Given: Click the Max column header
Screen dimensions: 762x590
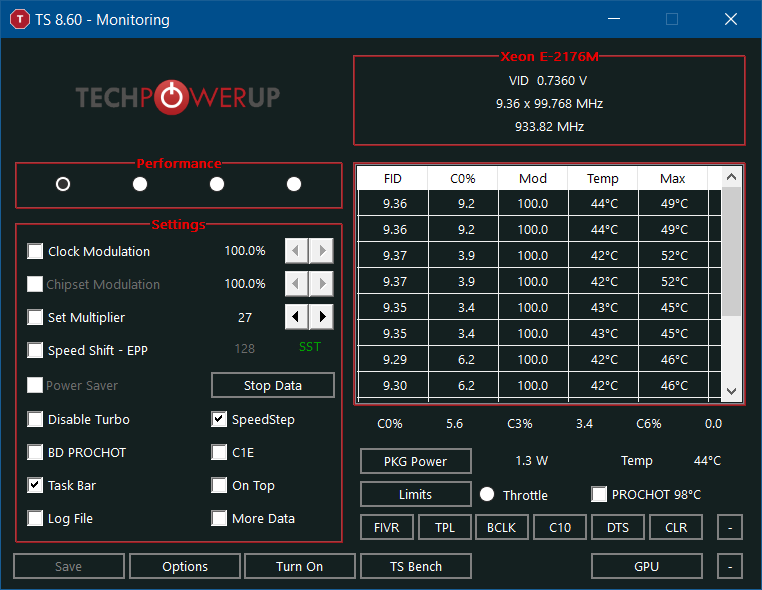Looking at the screenshot, I should (673, 178).
